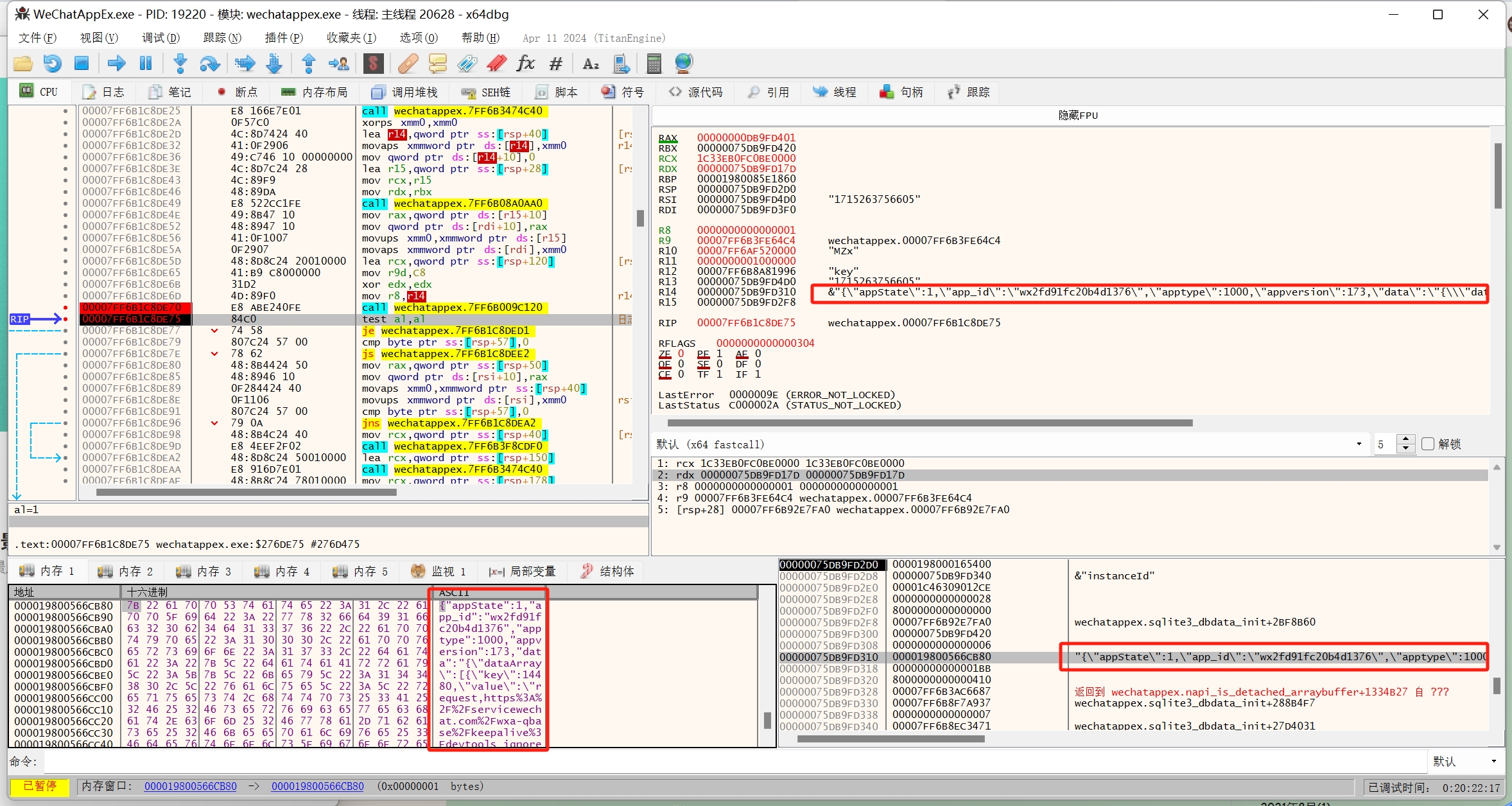Select the RIP register value 00007FF6B1C8DE75

pyautogui.click(x=746, y=322)
